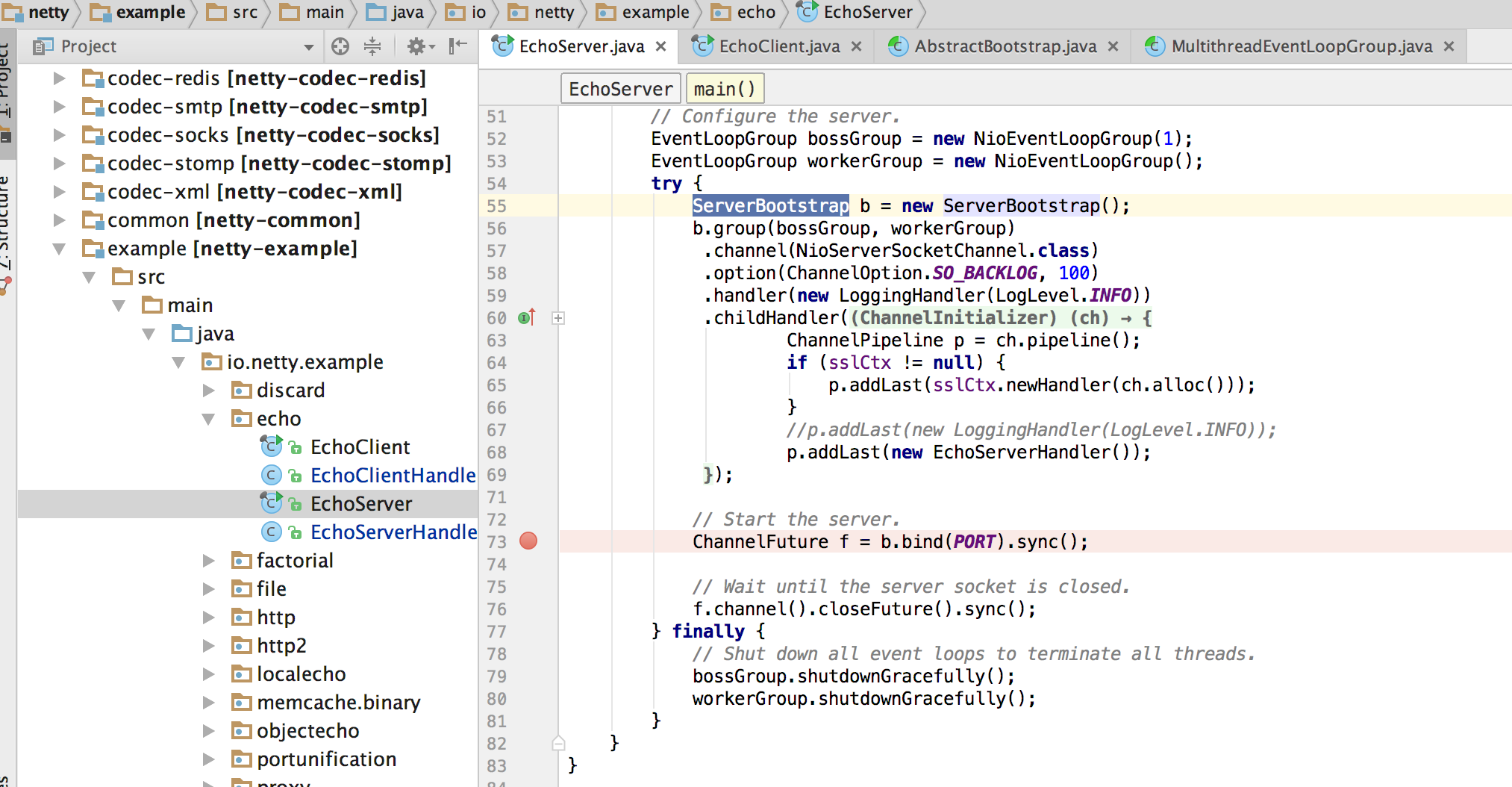Collapse the example [netty-example] module
The width and height of the screenshot is (1512, 787).
pos(59,249)
